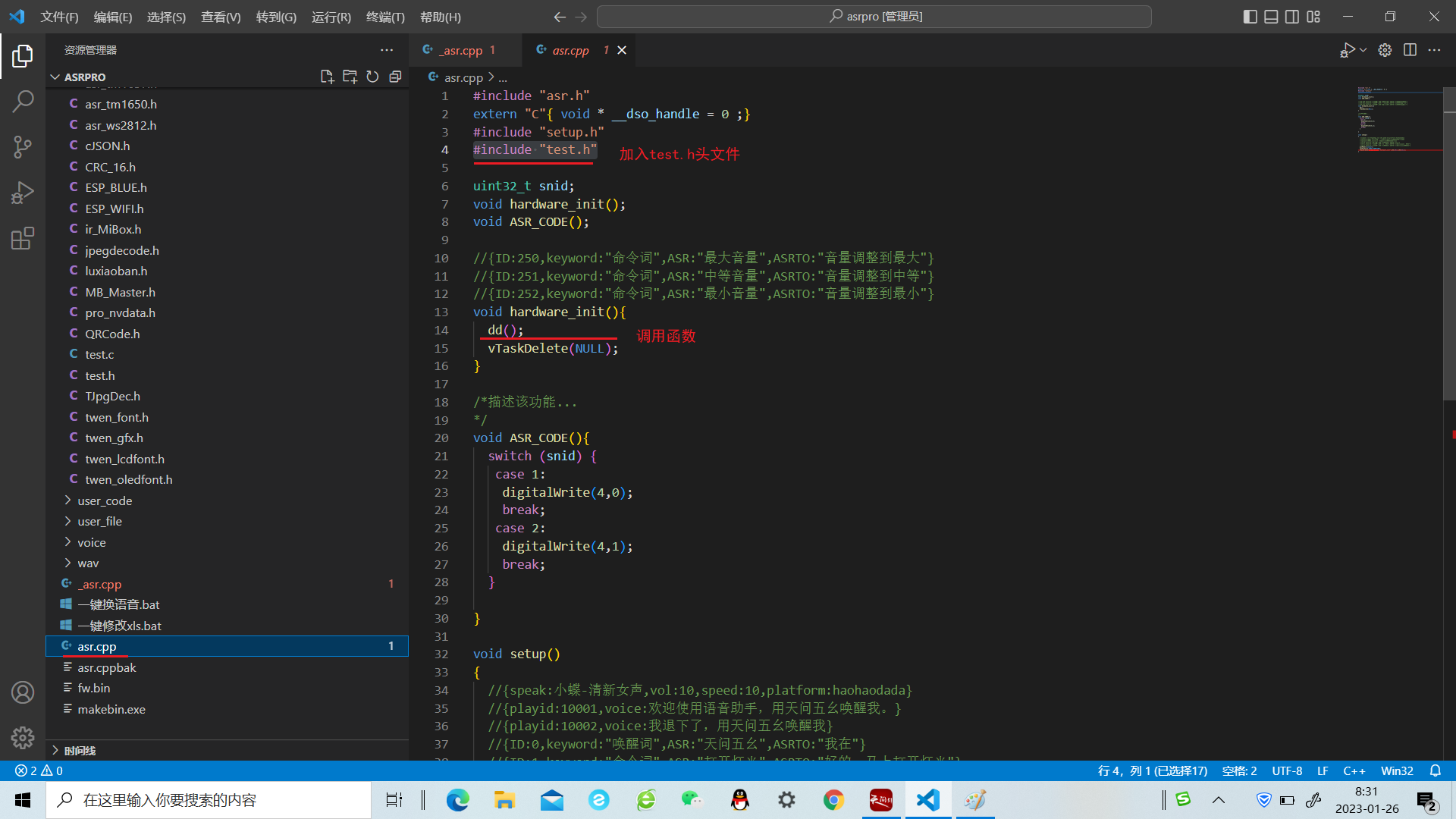Image resolution: width=1456 pixels, height=819 pixels.
Task: Split the editor to the right
Action: (x=1410, y=50)
